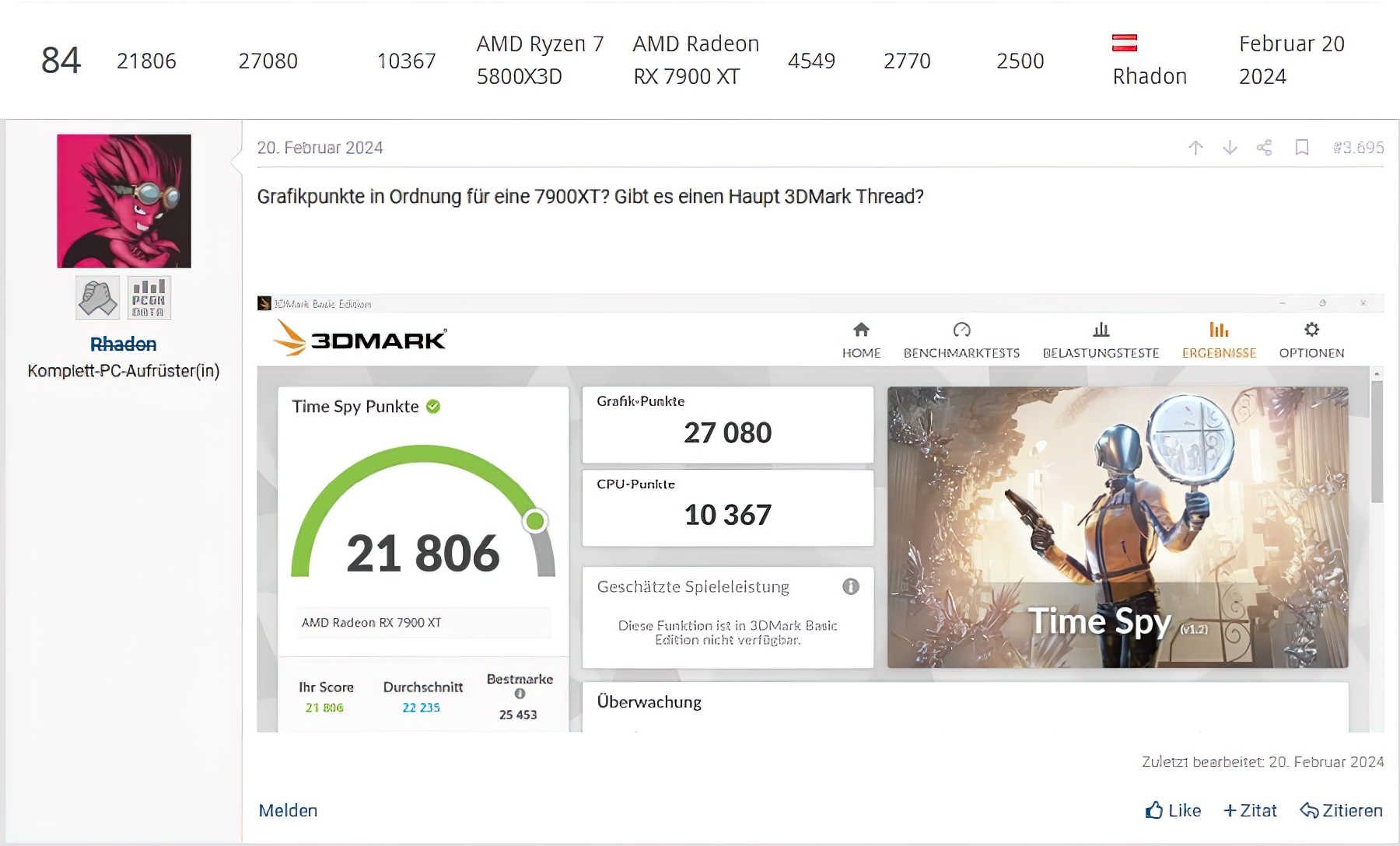1400x846 pixels.
Task: Click the Melden report link
Action: tap(288, 810)
